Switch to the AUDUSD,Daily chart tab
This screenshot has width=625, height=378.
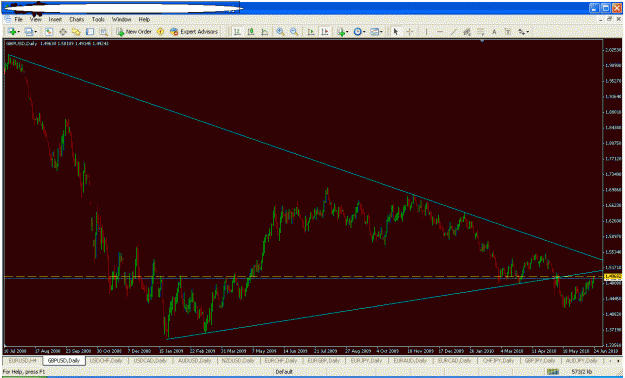click(x=194, y=361)
